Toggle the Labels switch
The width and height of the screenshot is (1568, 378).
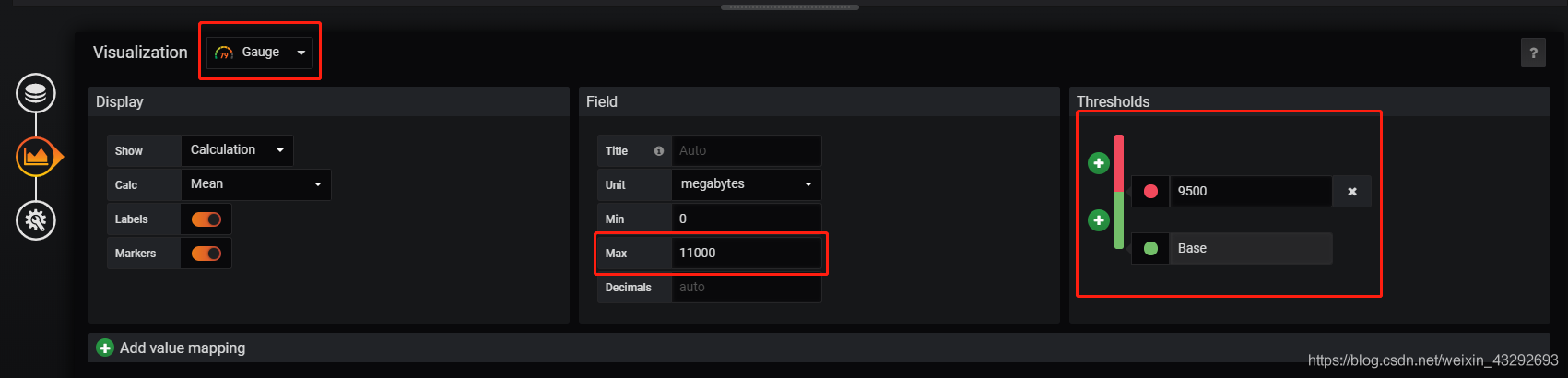click(206, 219)
